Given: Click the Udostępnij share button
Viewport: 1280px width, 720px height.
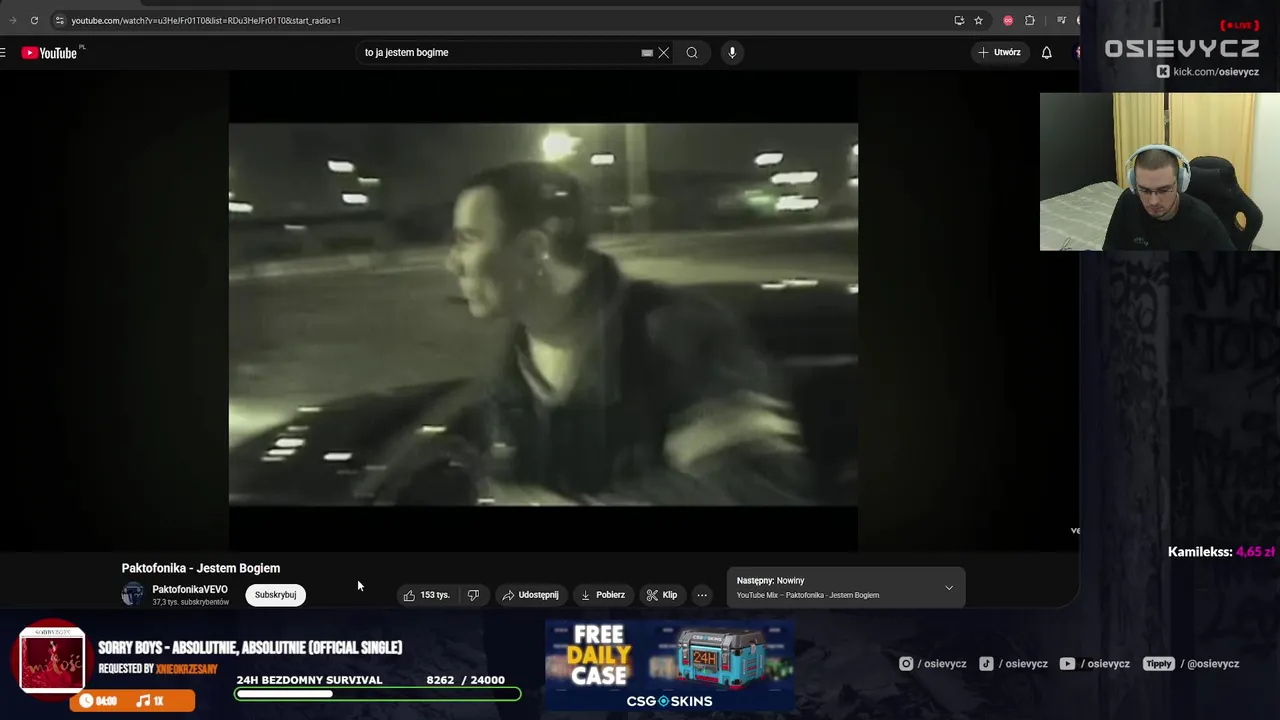Looking at the screenshot, I should tap(530, 595).
